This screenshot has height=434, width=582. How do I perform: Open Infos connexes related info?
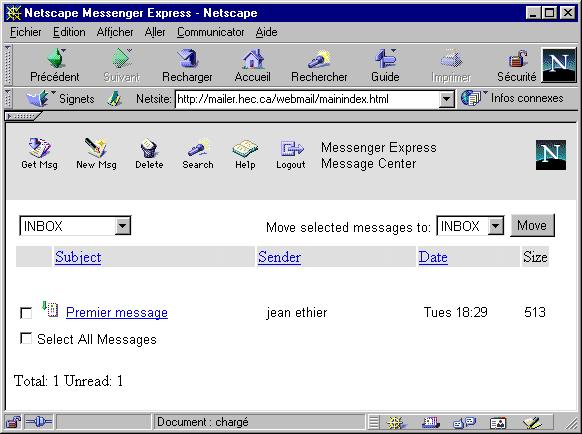pos(512,98)
